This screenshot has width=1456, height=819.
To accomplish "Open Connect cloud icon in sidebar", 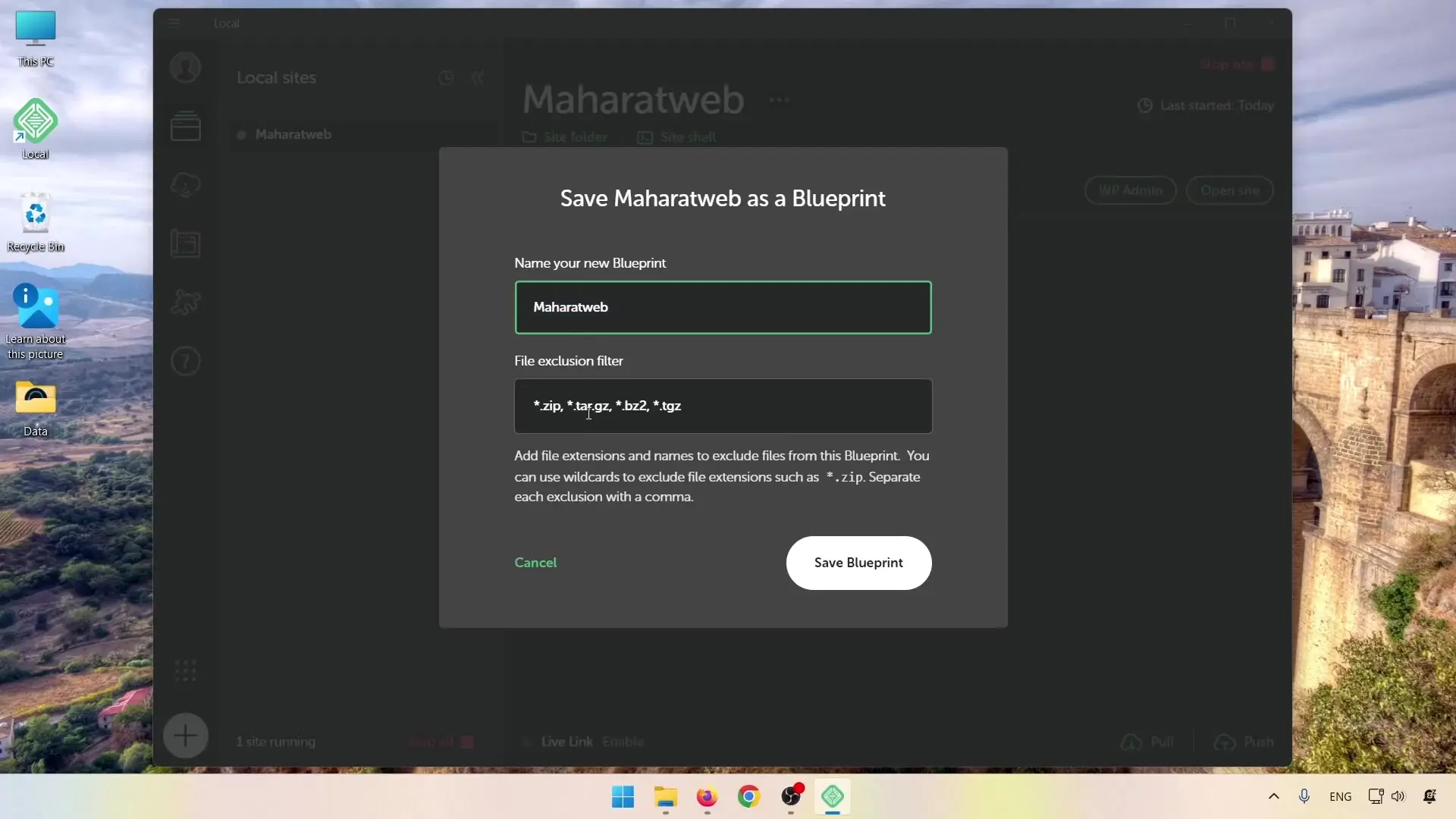I will click(185, 184).
